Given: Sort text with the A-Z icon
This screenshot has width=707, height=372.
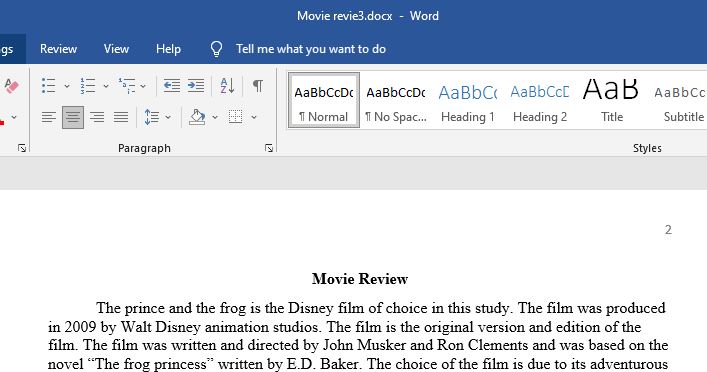Looking at the screenshot, I should 227,86.
